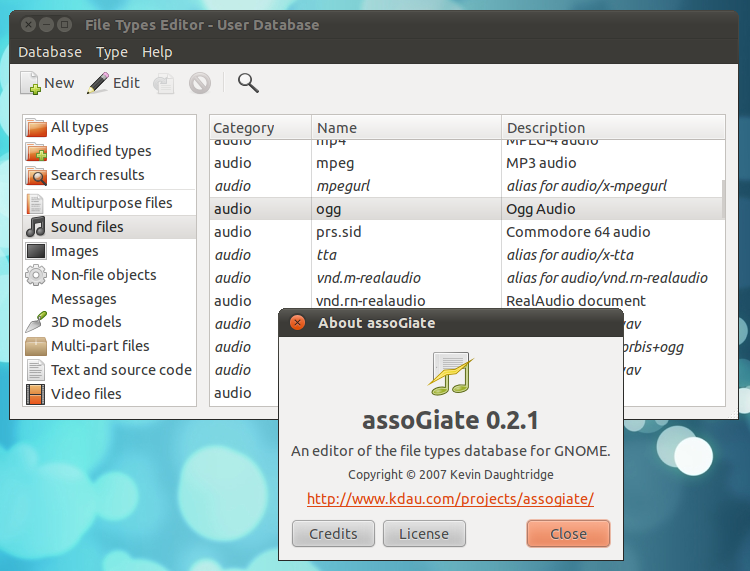Click the greyed-out prohibited-circle toolbar icon
Viewport: 750px width, 571px height.
(x=200, y=83)
